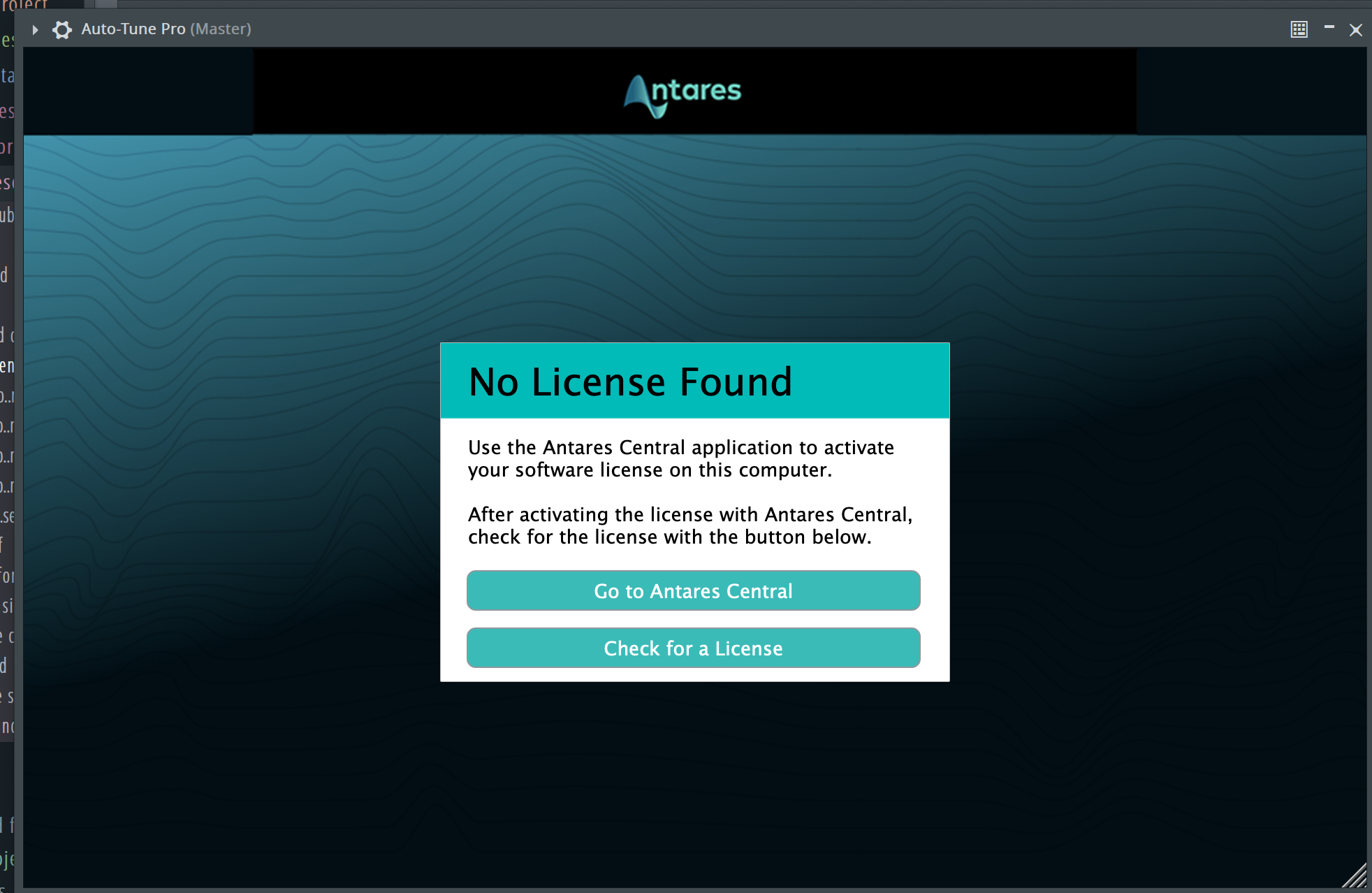
Task: Open the plugin options arrow menu
Action: (35, 29)
